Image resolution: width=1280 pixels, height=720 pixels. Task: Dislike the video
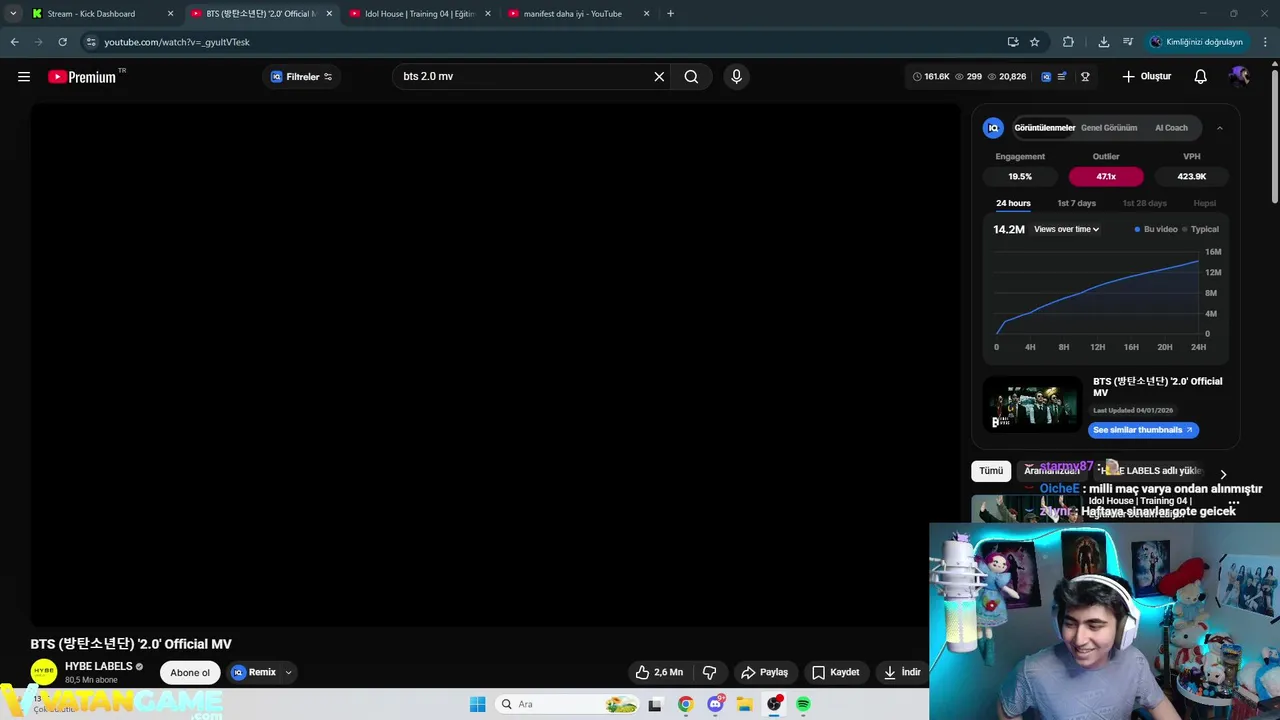(x=709, y=672)
